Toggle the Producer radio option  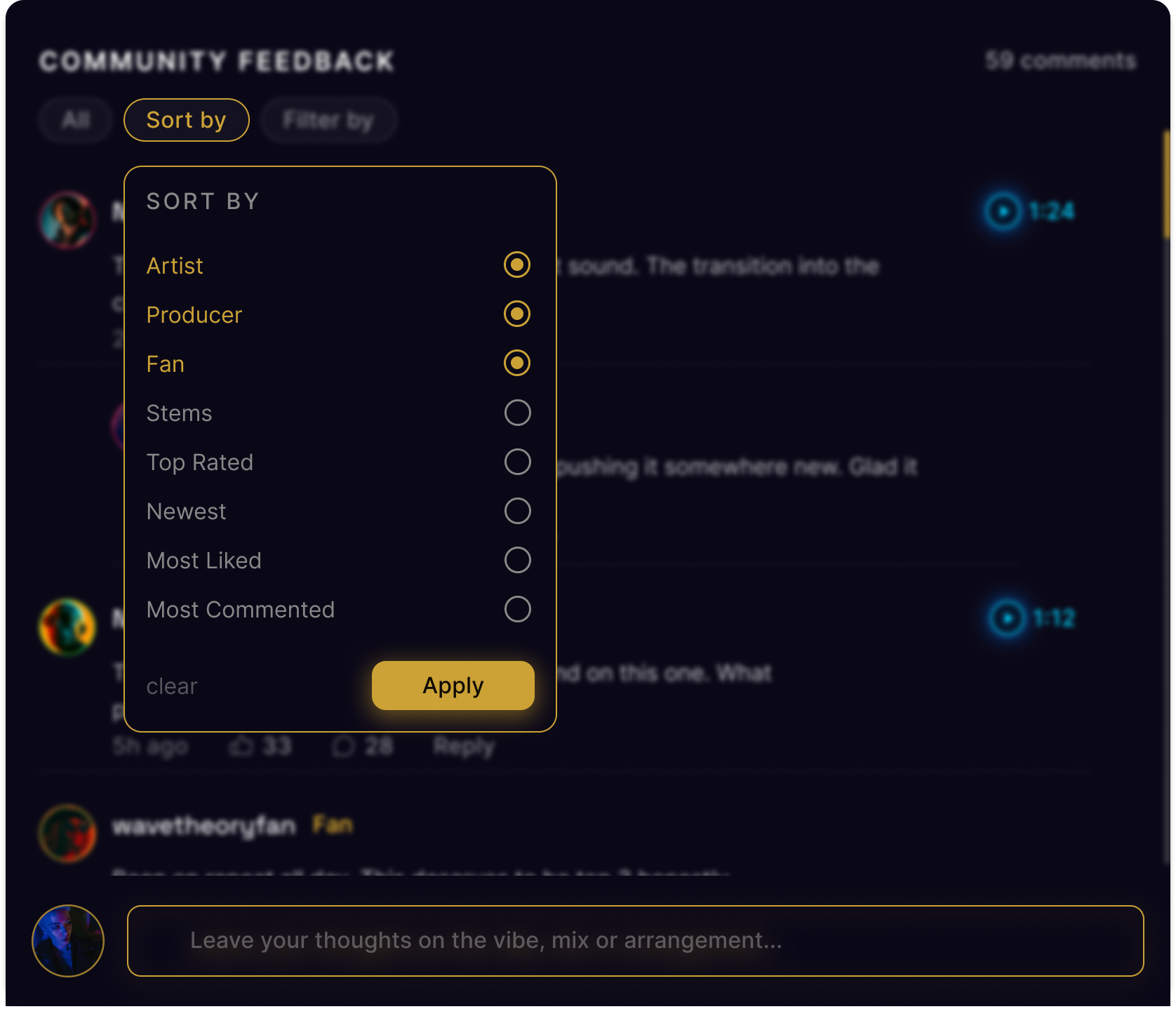[x=517, y=314]
